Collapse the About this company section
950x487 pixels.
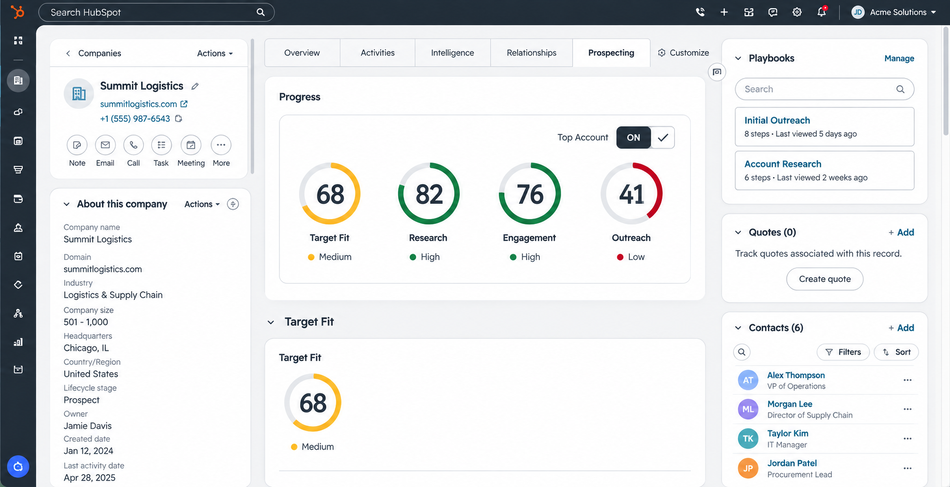(x=67, y=204)
